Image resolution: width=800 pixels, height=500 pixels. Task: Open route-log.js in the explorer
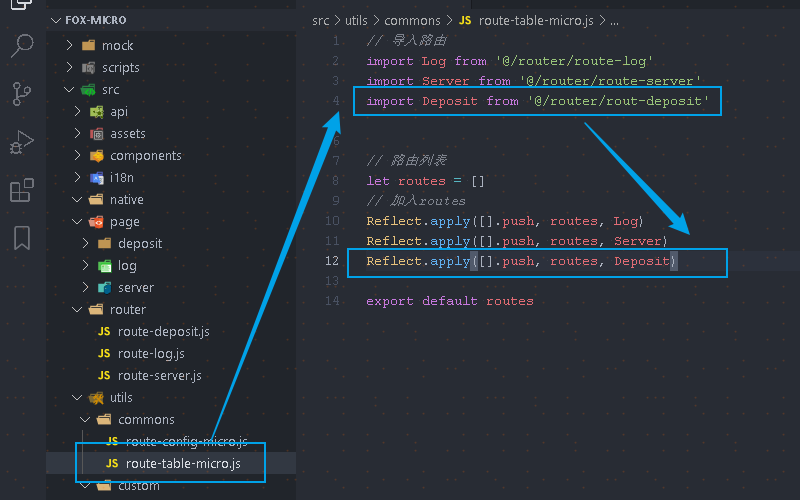(x=151, y=354)
